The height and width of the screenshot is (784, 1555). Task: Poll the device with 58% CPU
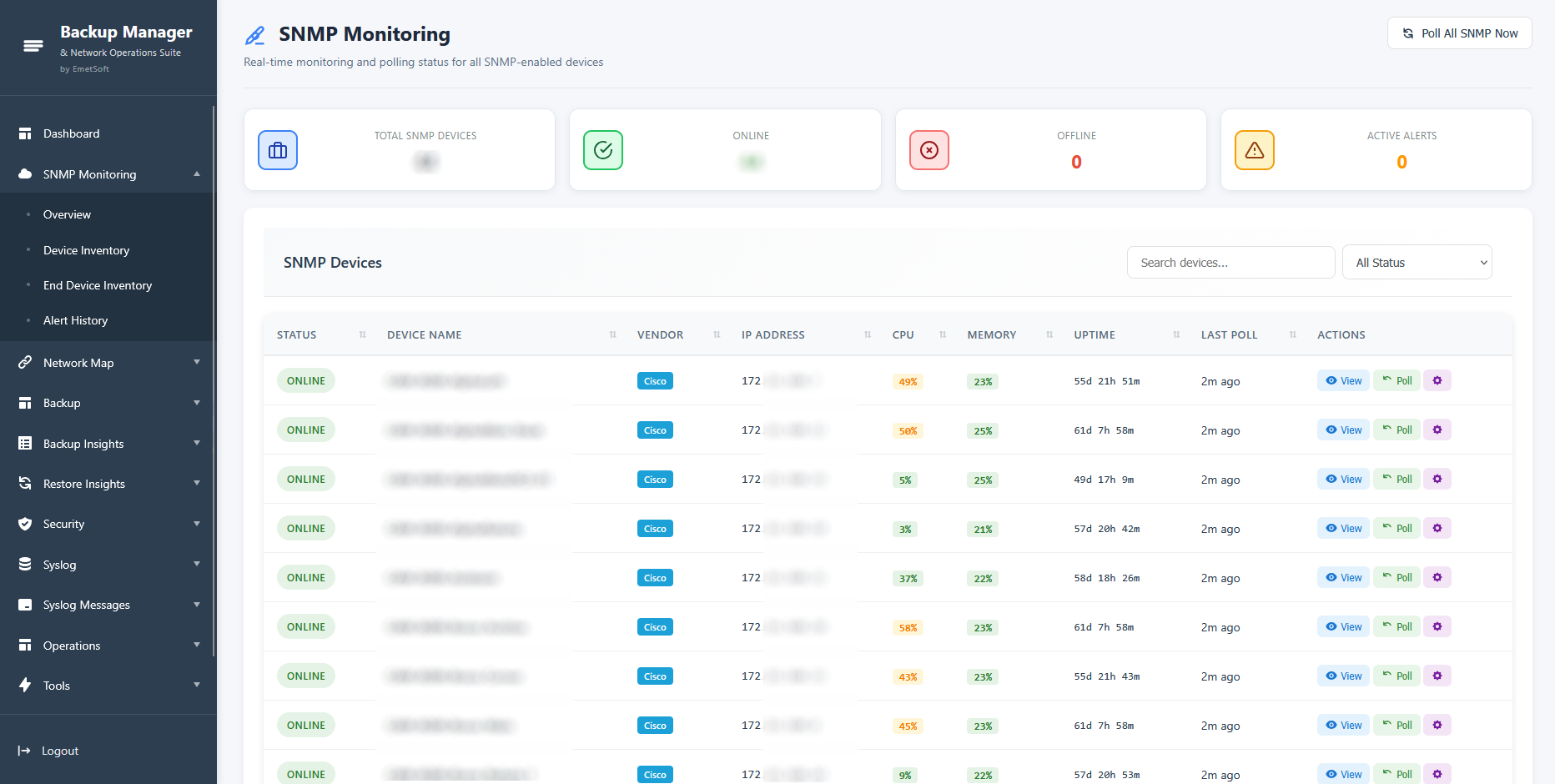(x=1396, y=626)
